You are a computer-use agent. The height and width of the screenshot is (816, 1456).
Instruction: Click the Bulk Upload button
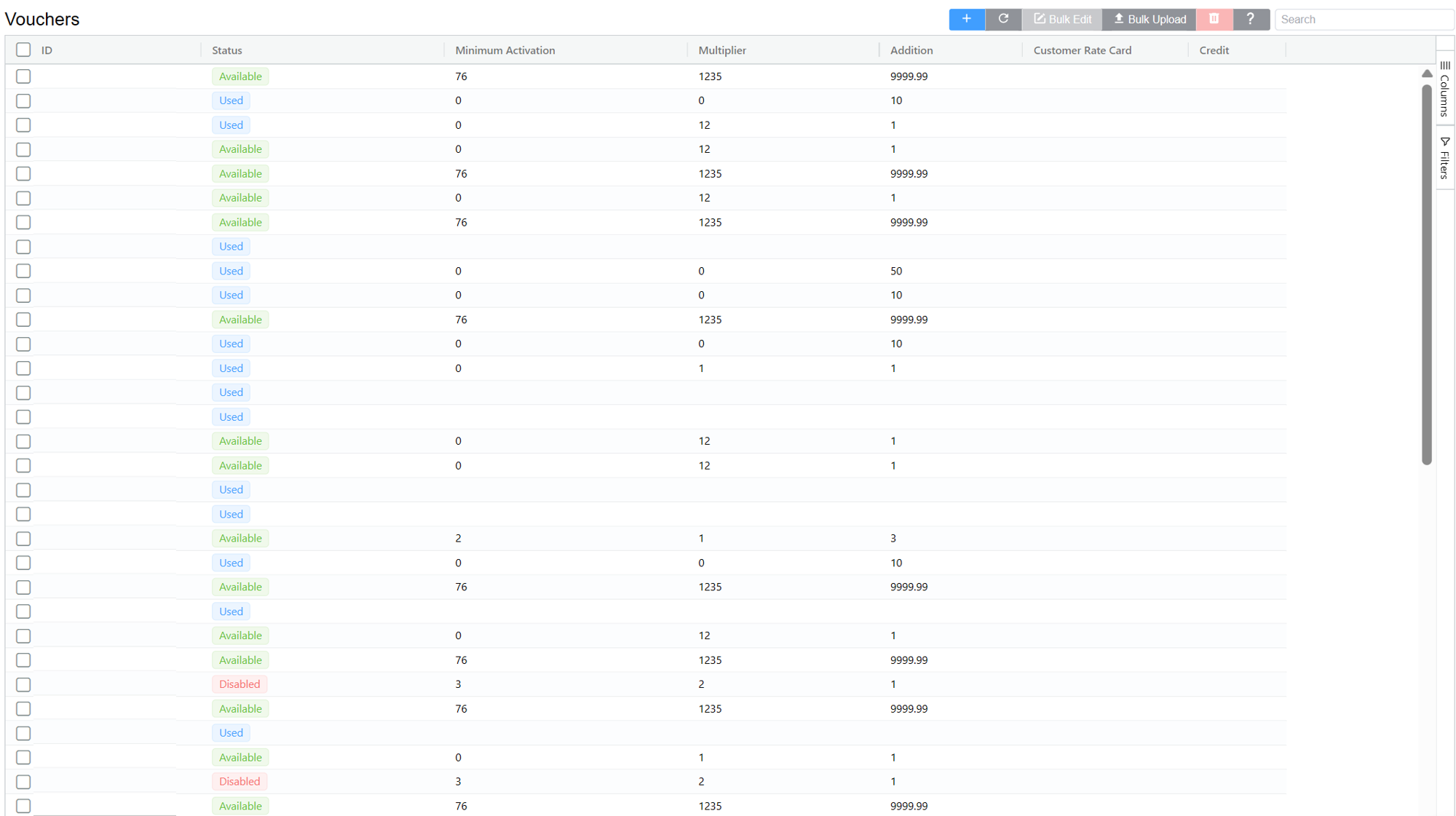tap(1150, 20)
